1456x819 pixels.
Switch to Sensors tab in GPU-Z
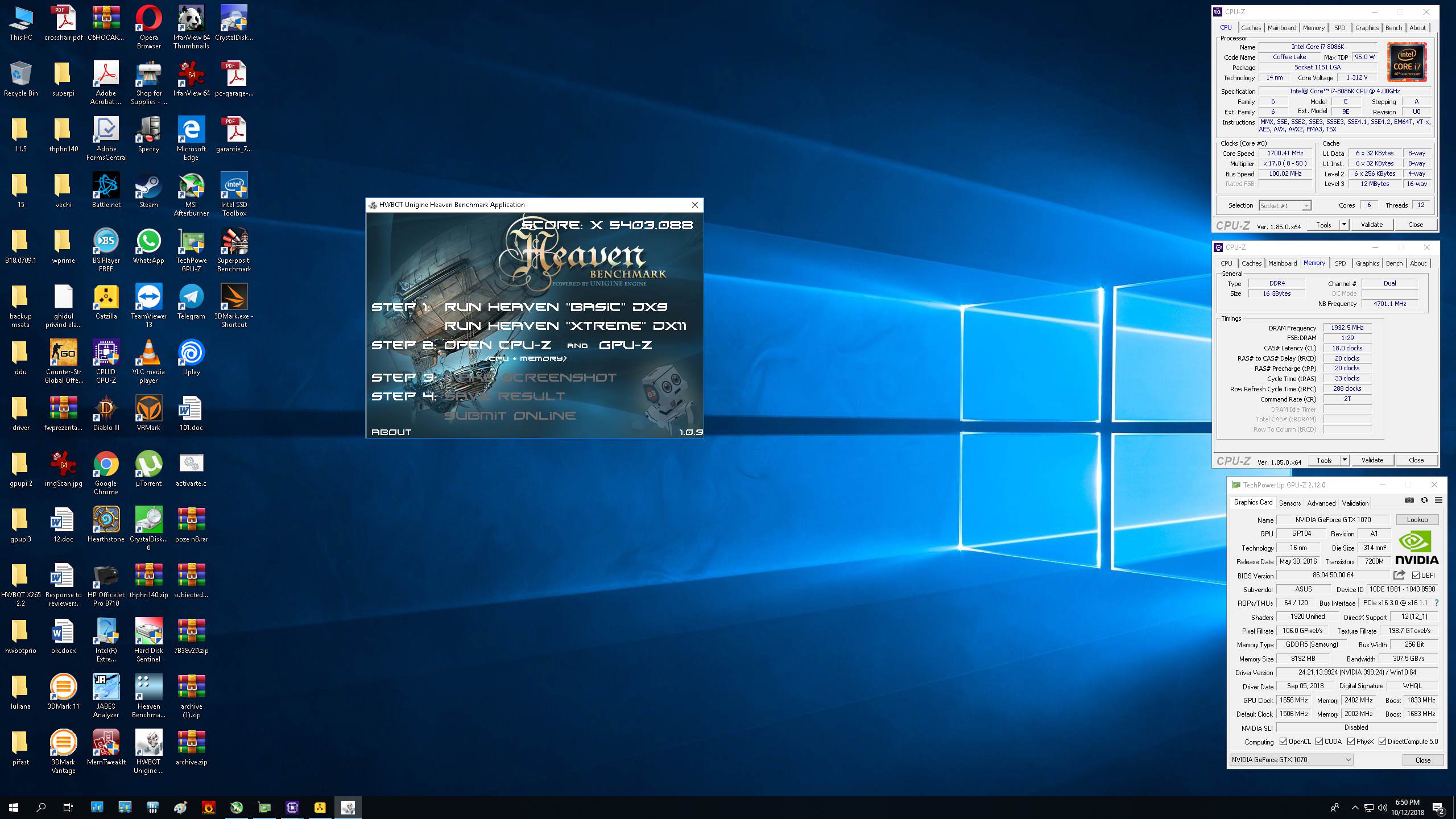1289,503
